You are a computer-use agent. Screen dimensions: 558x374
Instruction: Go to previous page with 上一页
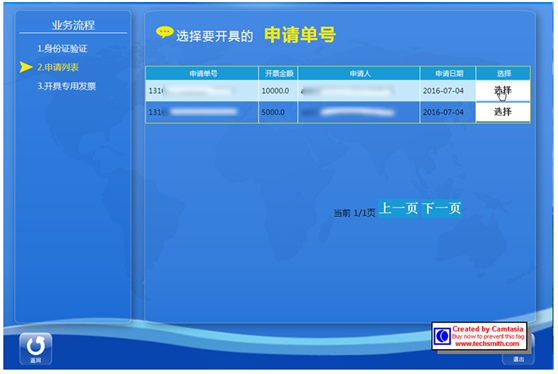point(398,208)
